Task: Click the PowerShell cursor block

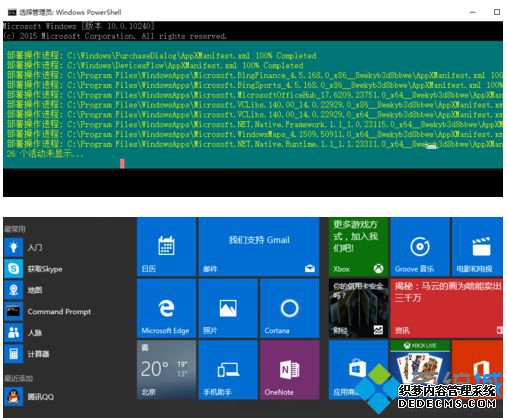Action: tap(122, 163)
